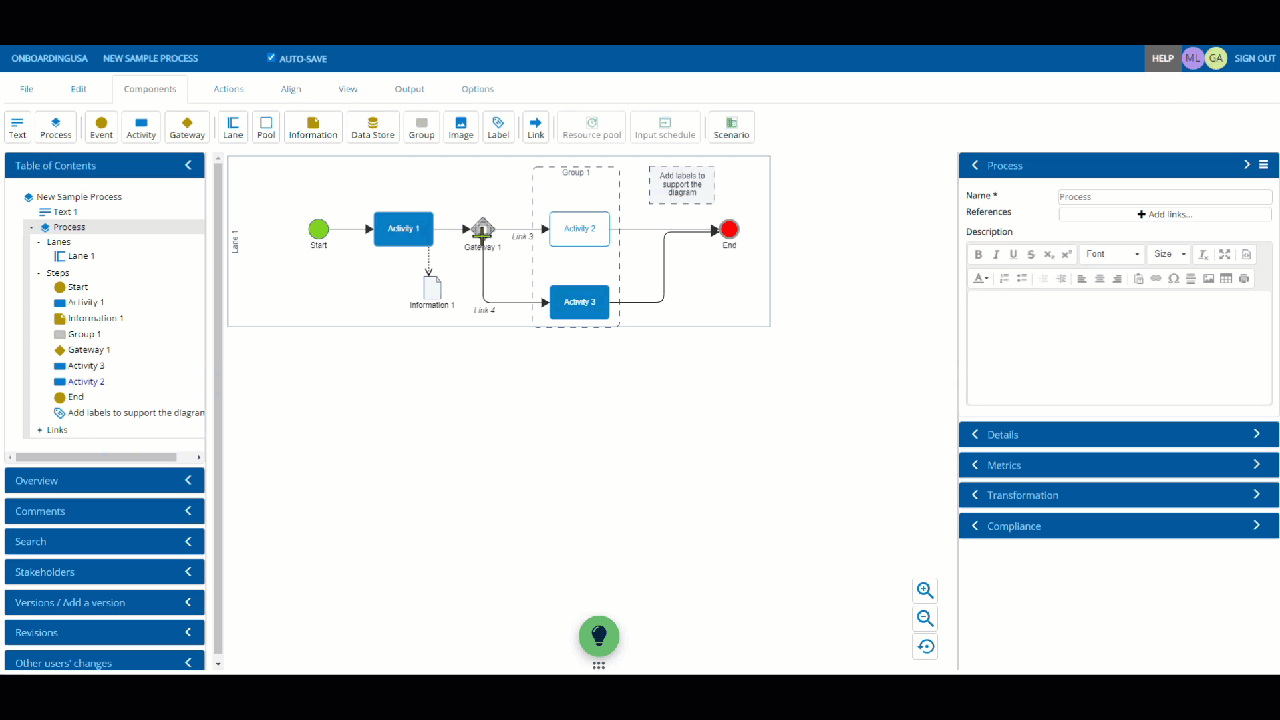Expand the Details panel

click(x=1118, y=435)
